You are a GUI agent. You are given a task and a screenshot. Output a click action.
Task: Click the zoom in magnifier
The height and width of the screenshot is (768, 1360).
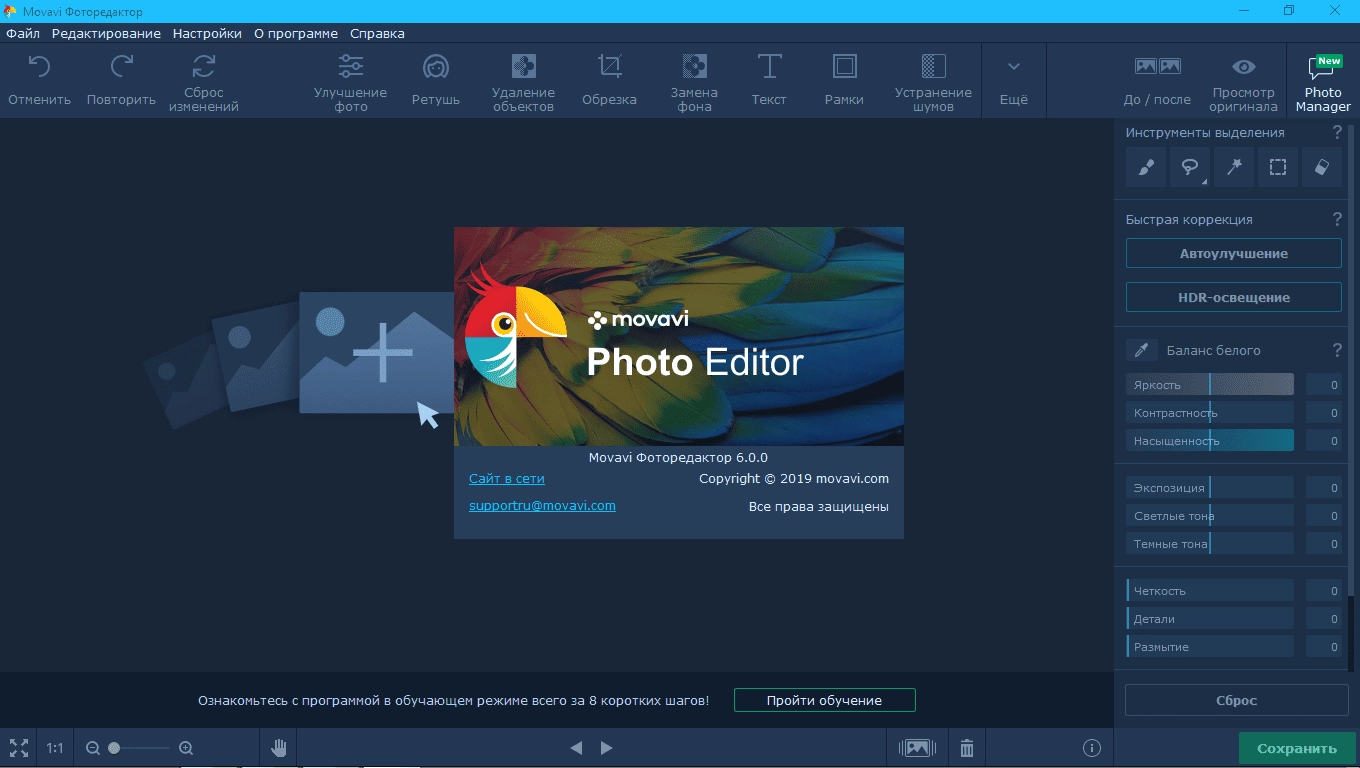pyautogui.click(x=186, y=748)
